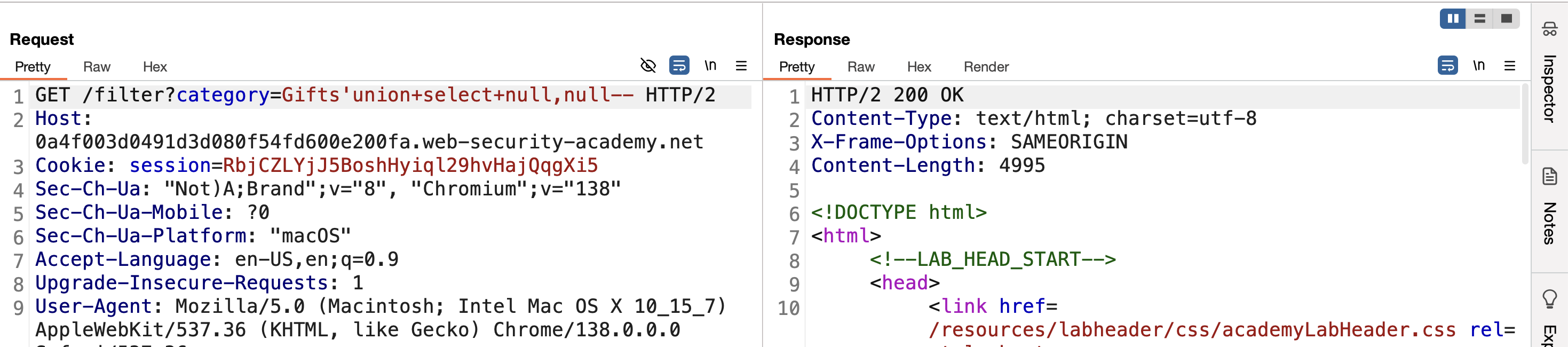Screen dimensions: 1568x347
Task: Open the lightbulb Explanations side panel
Action: 1549,299
